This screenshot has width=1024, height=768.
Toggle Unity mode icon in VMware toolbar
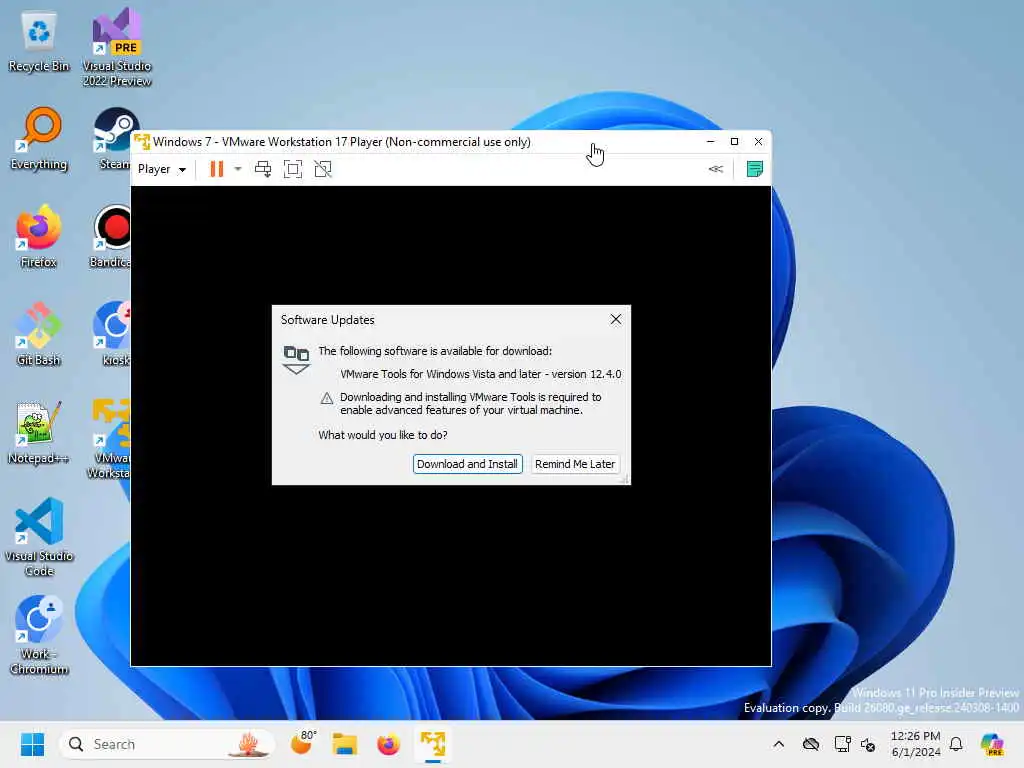pos(323,169)
